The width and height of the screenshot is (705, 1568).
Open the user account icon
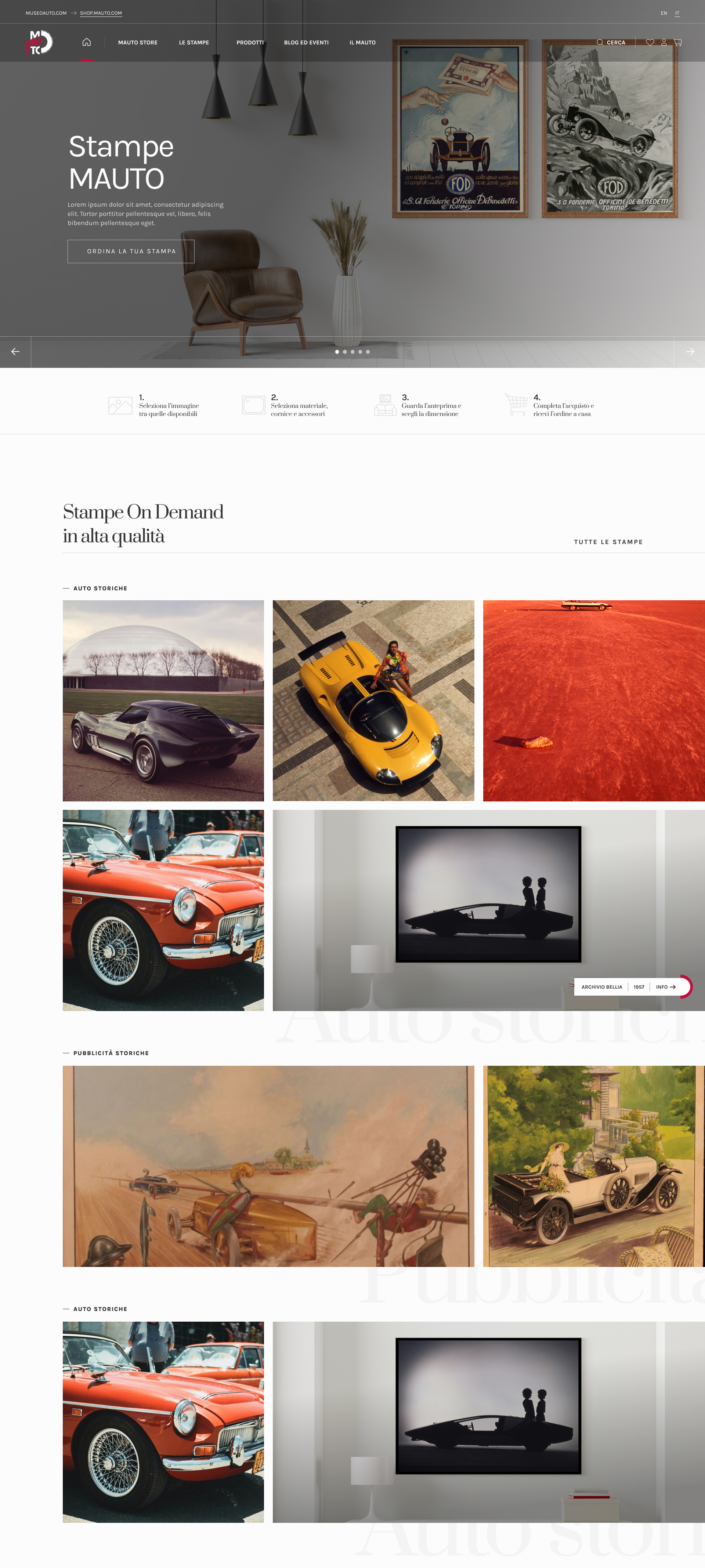click(664, 43)
